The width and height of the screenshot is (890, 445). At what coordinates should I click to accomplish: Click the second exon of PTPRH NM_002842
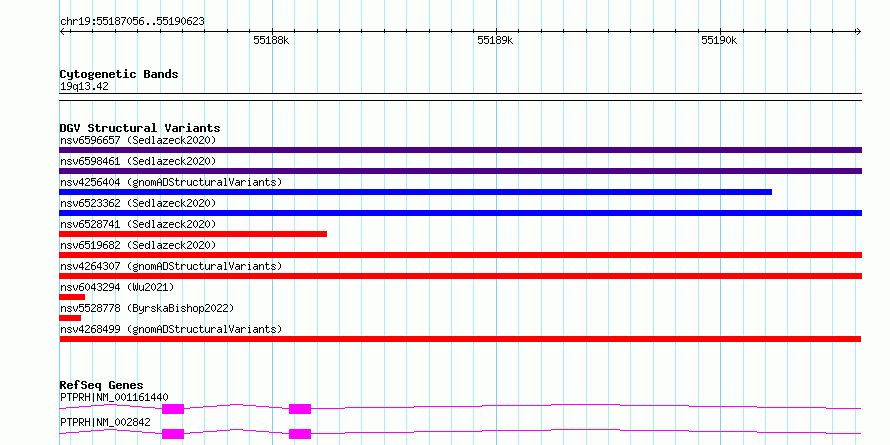pos(300,434)
